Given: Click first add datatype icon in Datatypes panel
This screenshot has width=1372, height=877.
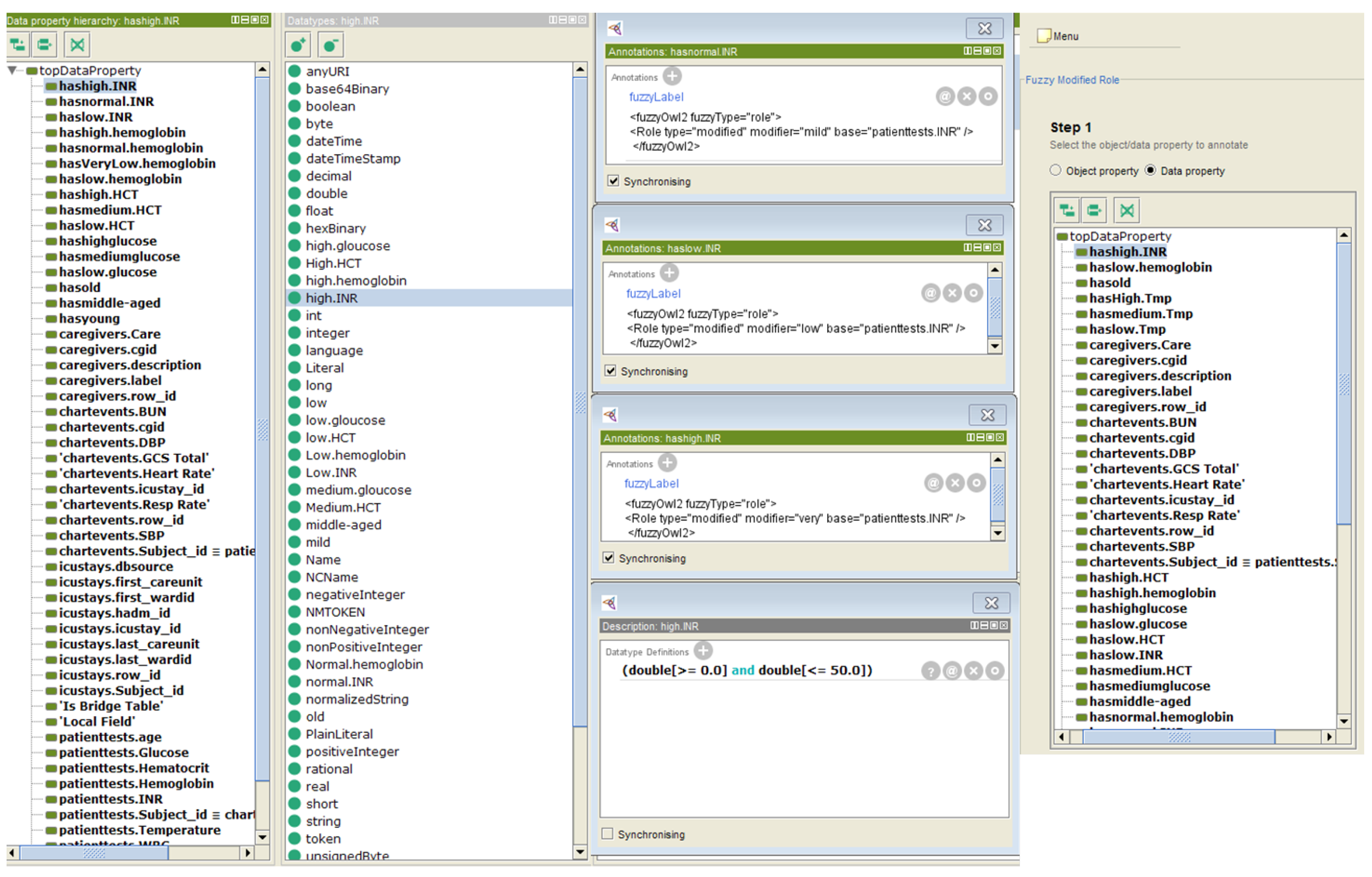Looking at the screenshot, I should pyautogui.click(x=298, y=45).
